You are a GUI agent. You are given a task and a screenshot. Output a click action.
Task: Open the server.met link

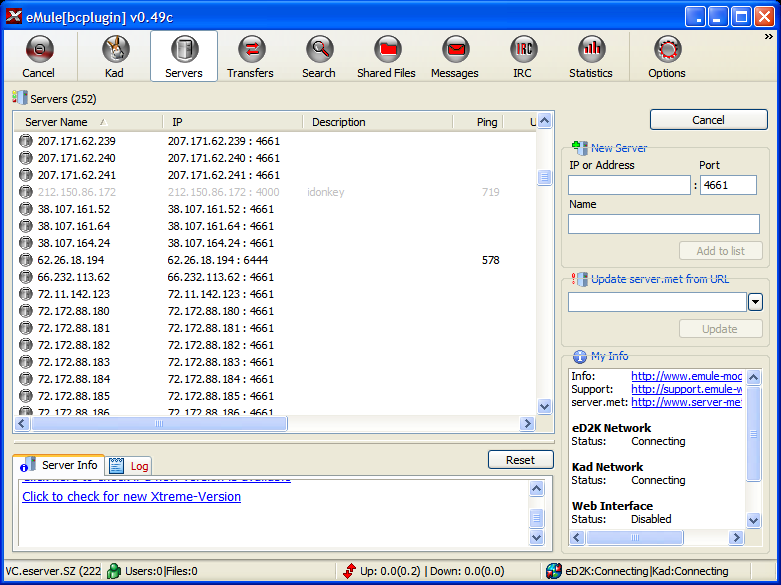pyautogui.click(x=686, y=402)
